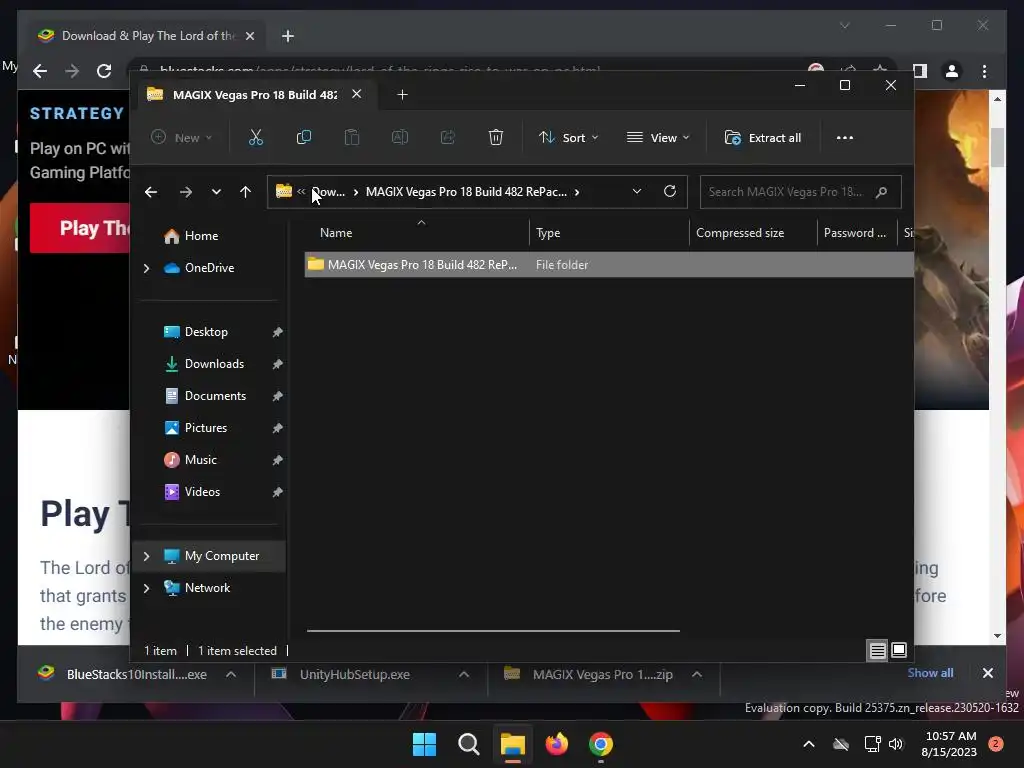Click the Paste icon in Explorer toolbar
Image resolution: width=1024 pixels, height=768 pixels.
pos(352,138)
